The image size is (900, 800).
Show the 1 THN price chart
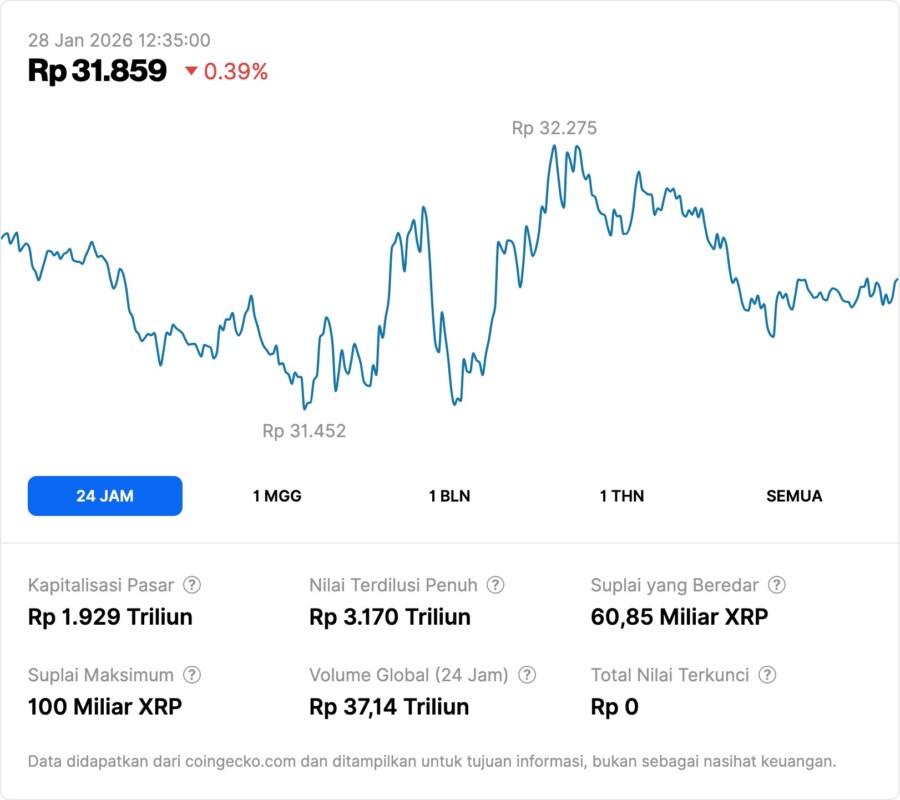pos(622,496)
